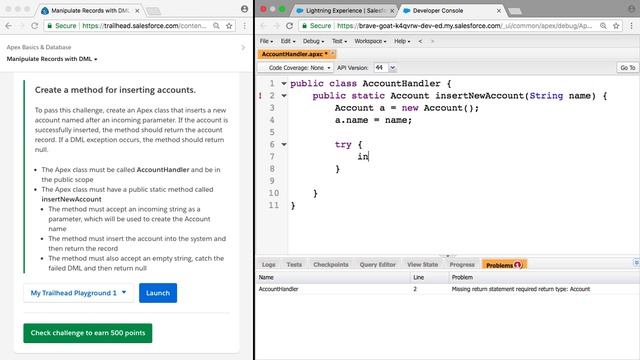640x360 pixels.
Task: Click back arrow in Trailhead browser window
Action: pos(9,26)
